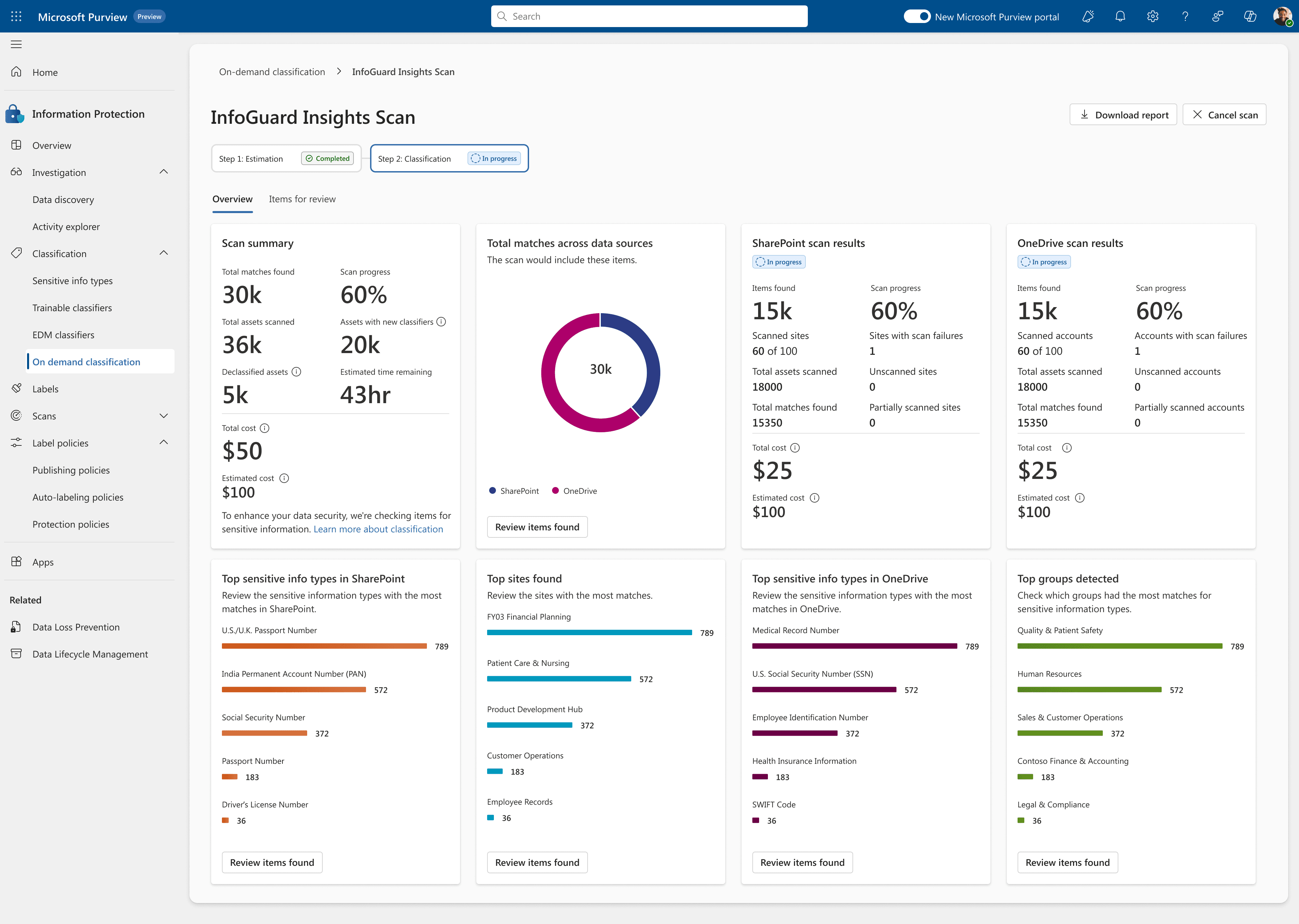Collapse the Label policies section chevron
The width and height of the screenshot is (1299, 924).
coord(164,443)
